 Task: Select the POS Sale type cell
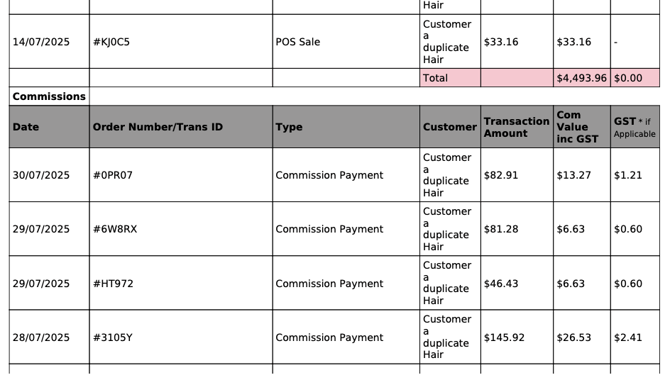(x=346, y=41)
